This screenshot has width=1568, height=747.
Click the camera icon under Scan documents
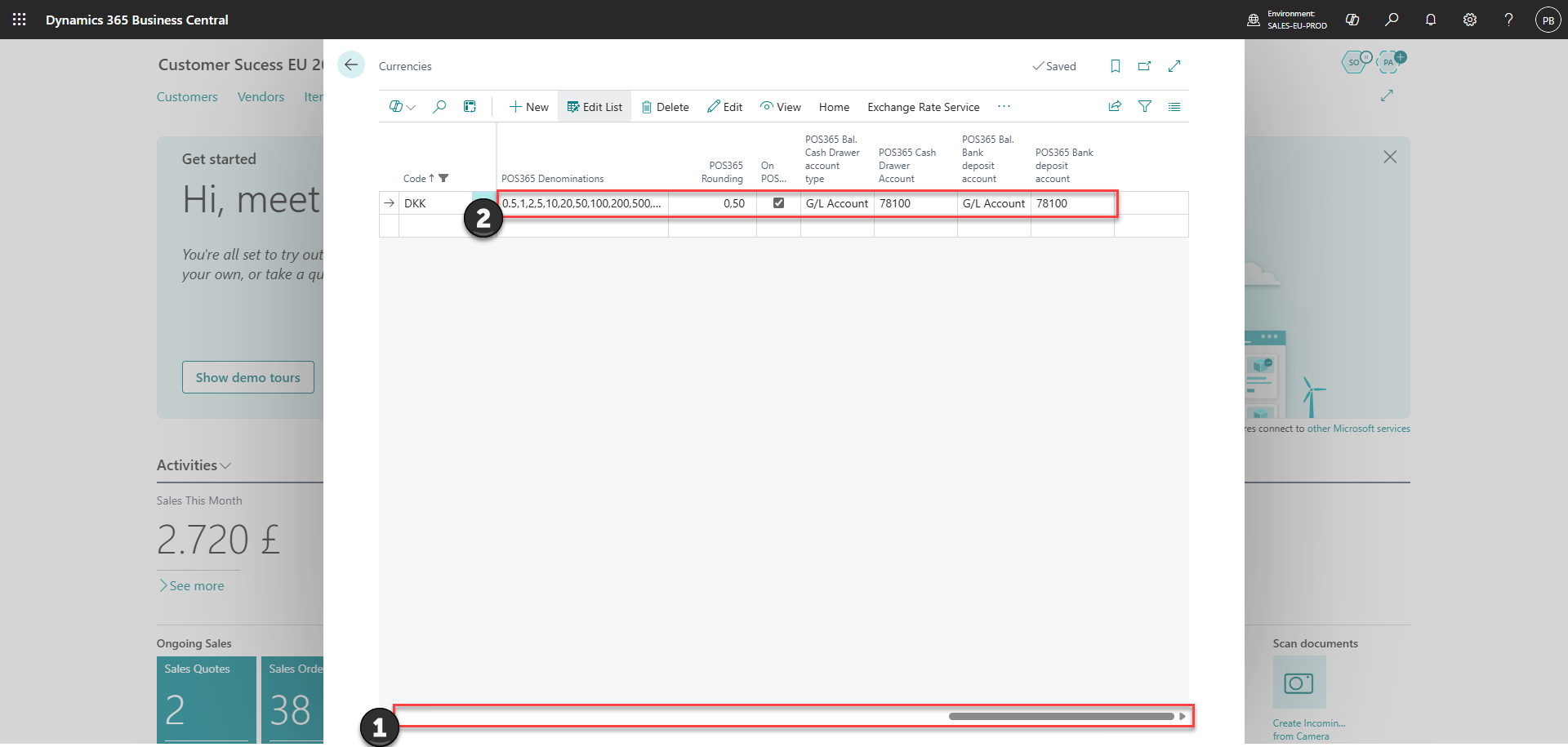click(1298, 683)
